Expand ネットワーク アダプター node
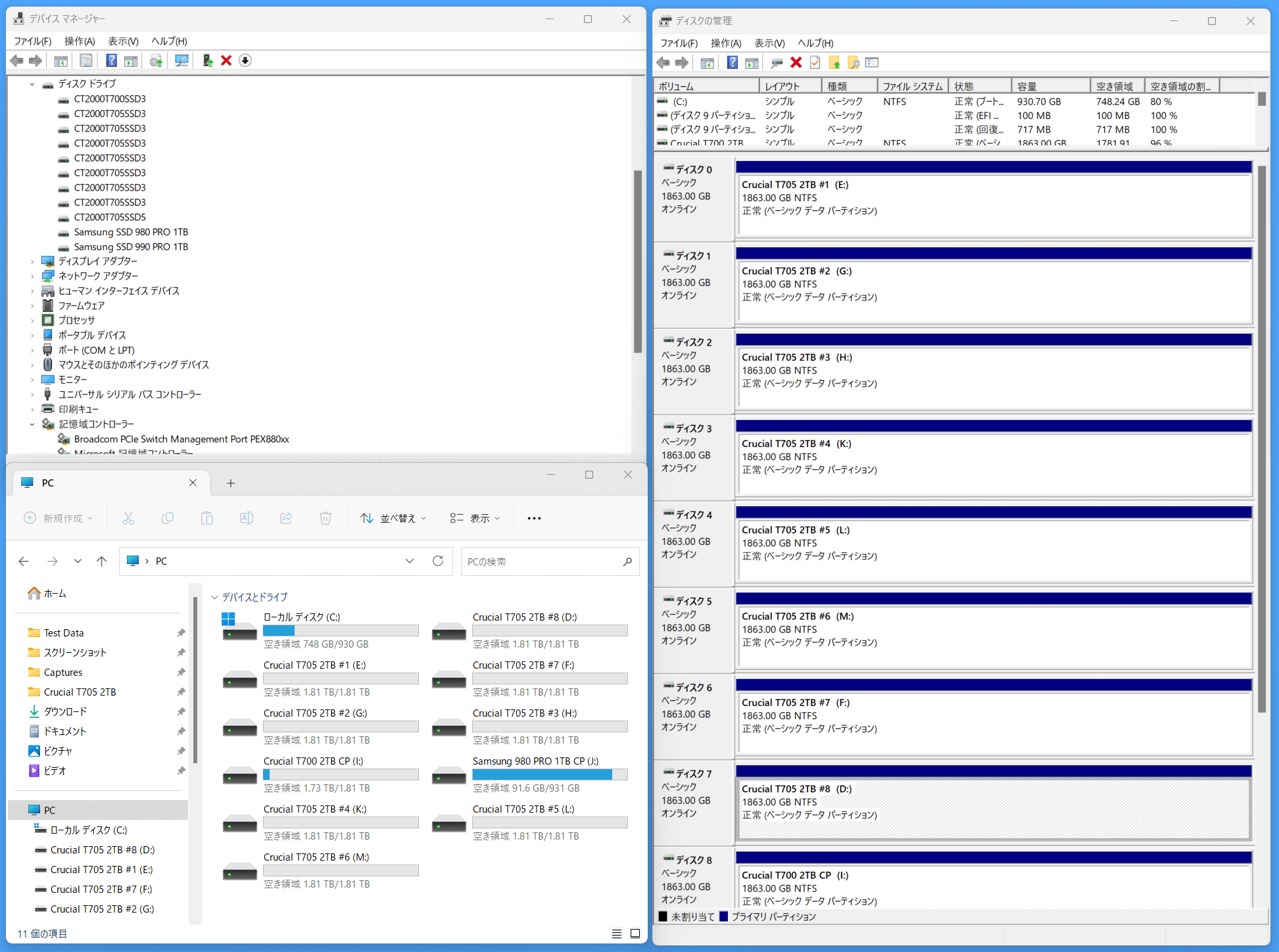Screen dimensions: 1279x952 tap(32, 276)
